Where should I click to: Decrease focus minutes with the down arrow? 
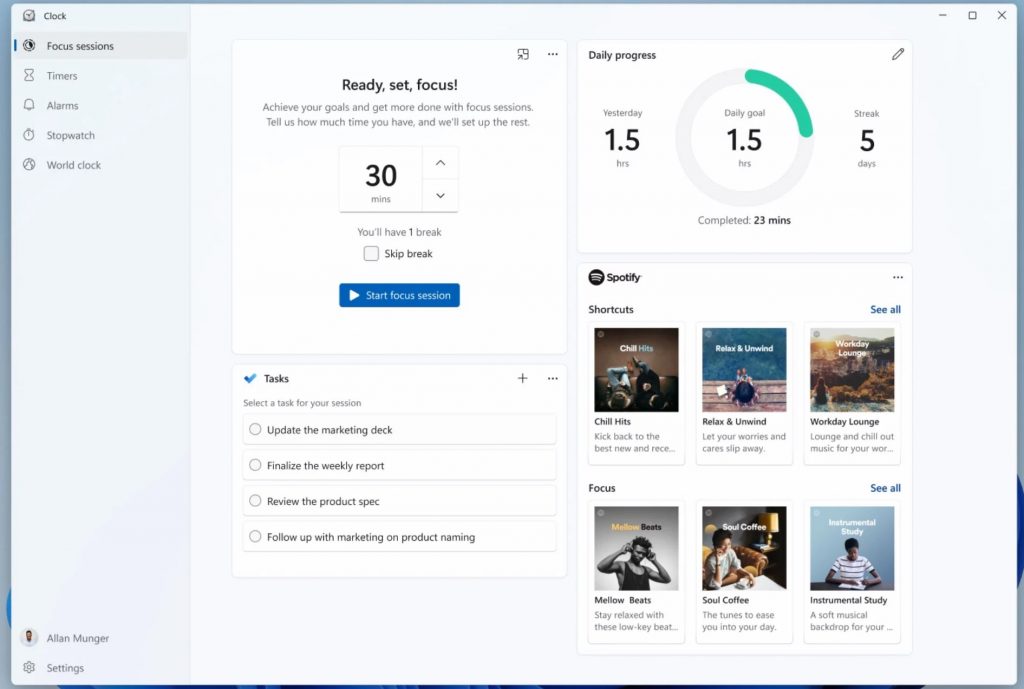[440, 196]
